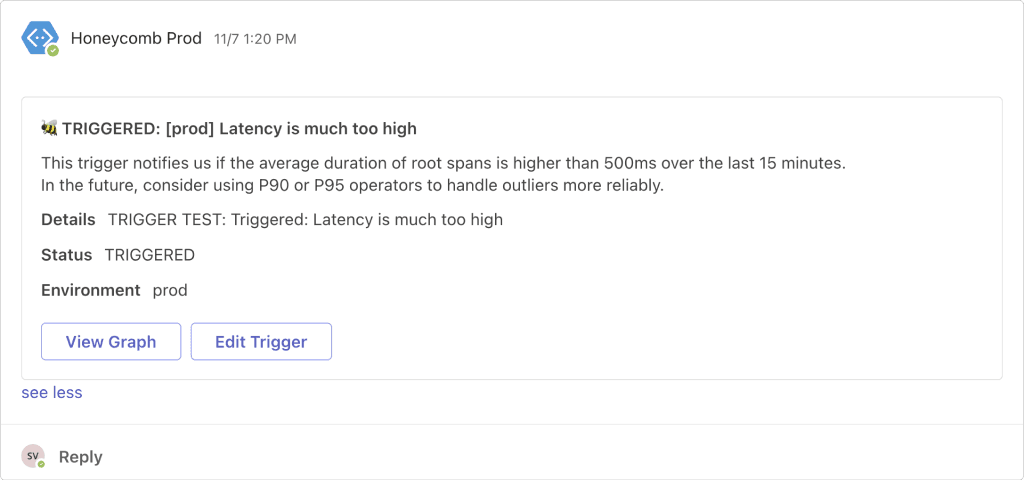Click the Reply input field
The height and width of the screenshot is (480, 1024).
[x=80, y=457]
